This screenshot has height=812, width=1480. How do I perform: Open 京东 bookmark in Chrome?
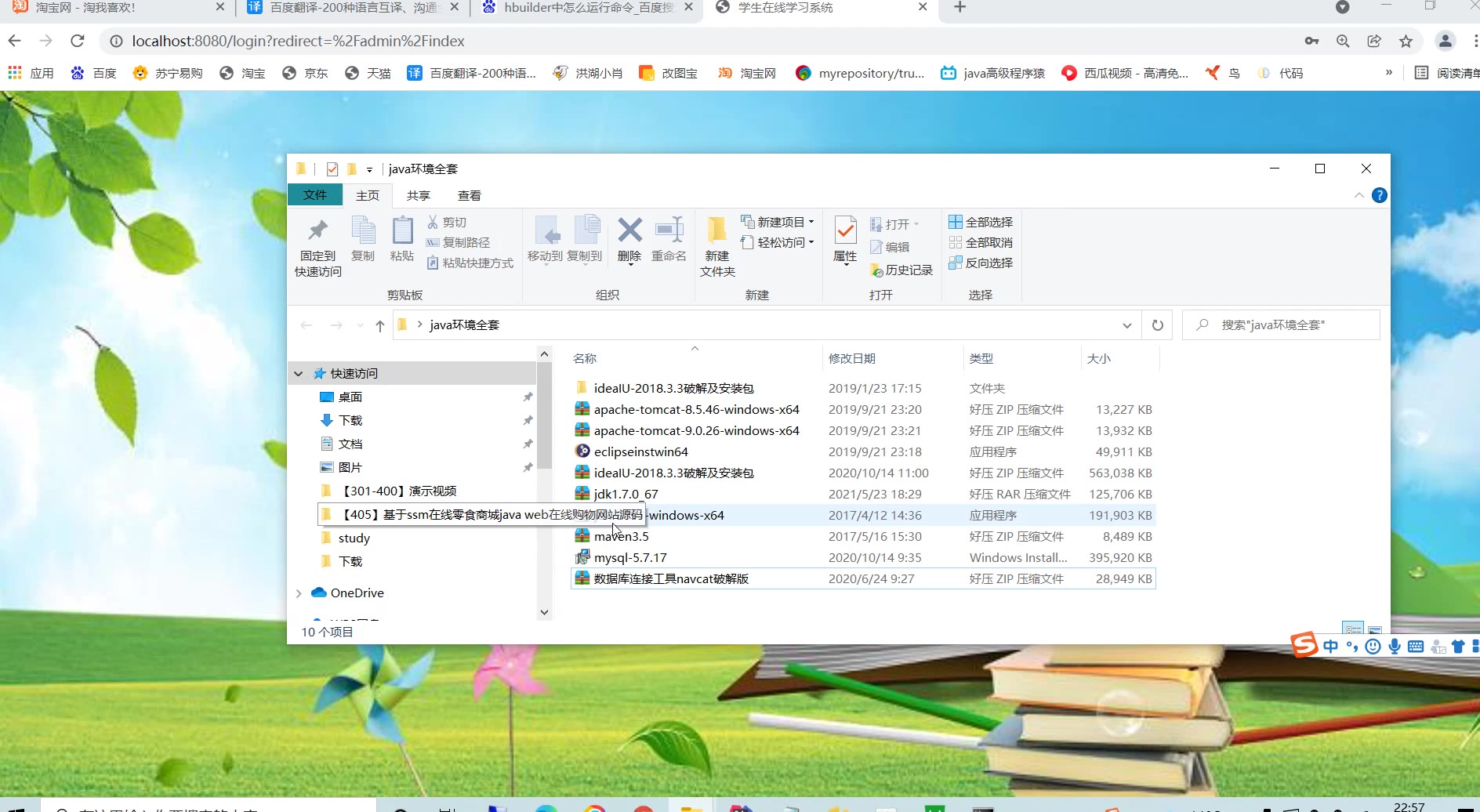tap(305, 73)
